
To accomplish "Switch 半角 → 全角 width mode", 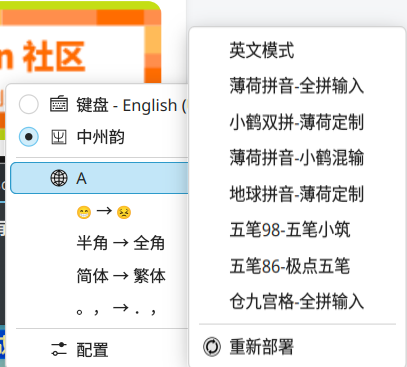I will pyautogui.click(x=121, y=242).
